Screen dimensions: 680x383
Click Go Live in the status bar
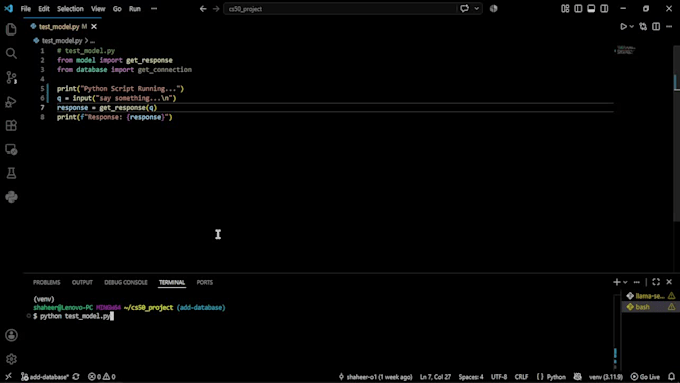point(645,376)
